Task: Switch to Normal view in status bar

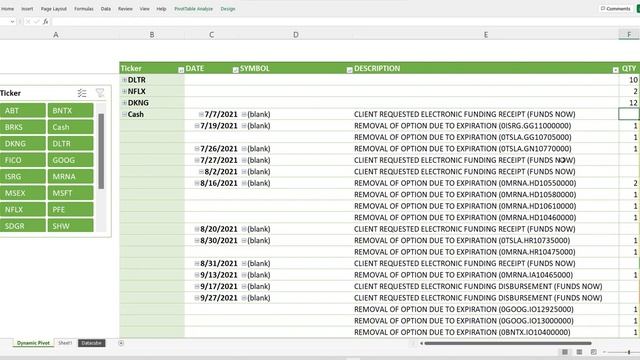Action: coord(565,352)
